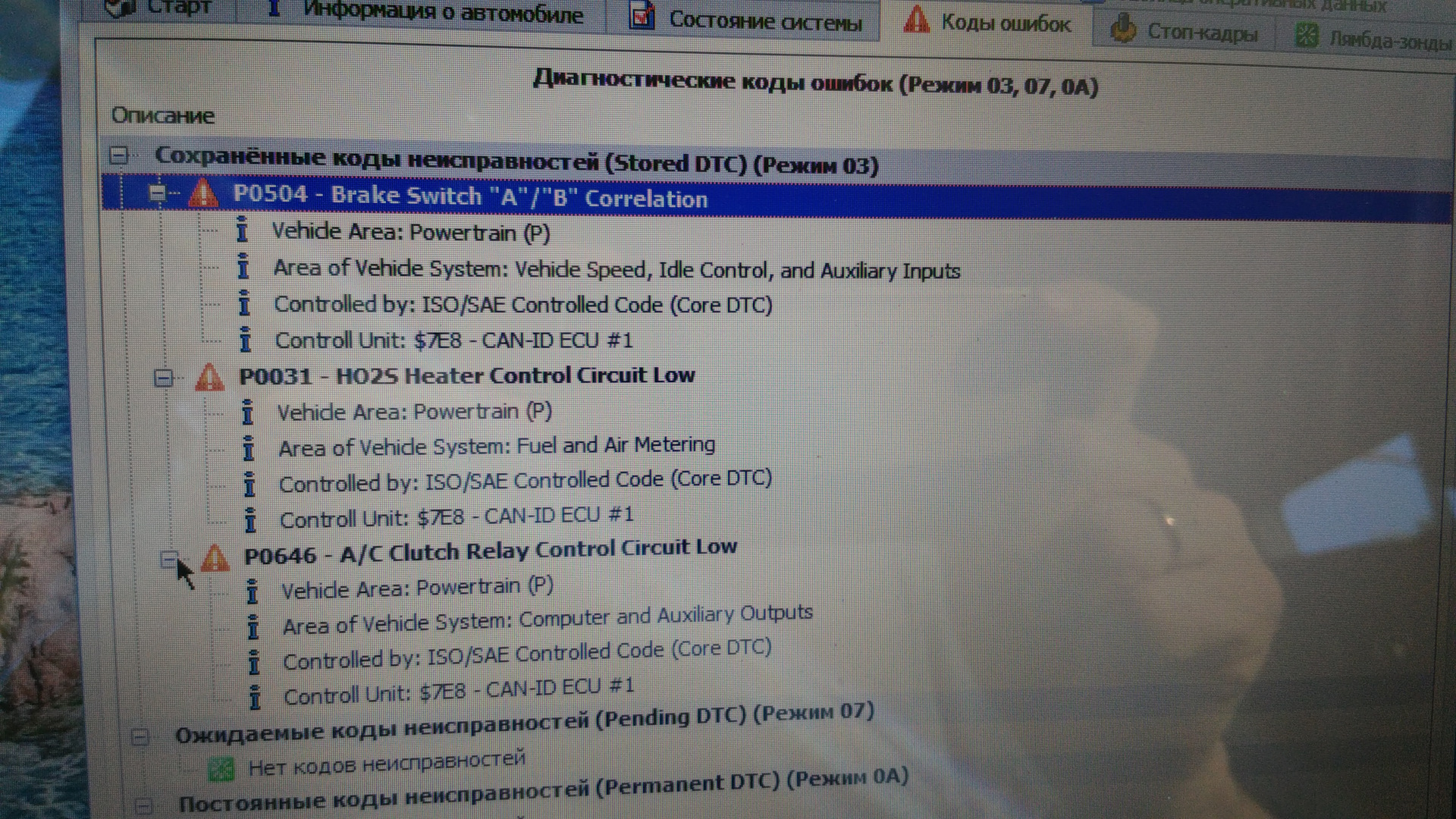The width and height of the screenshot is (1456, 819).
Task: Select Controll Unit $7E8 row under P0646
Action: pyautogui.click(x=459, y=691)
